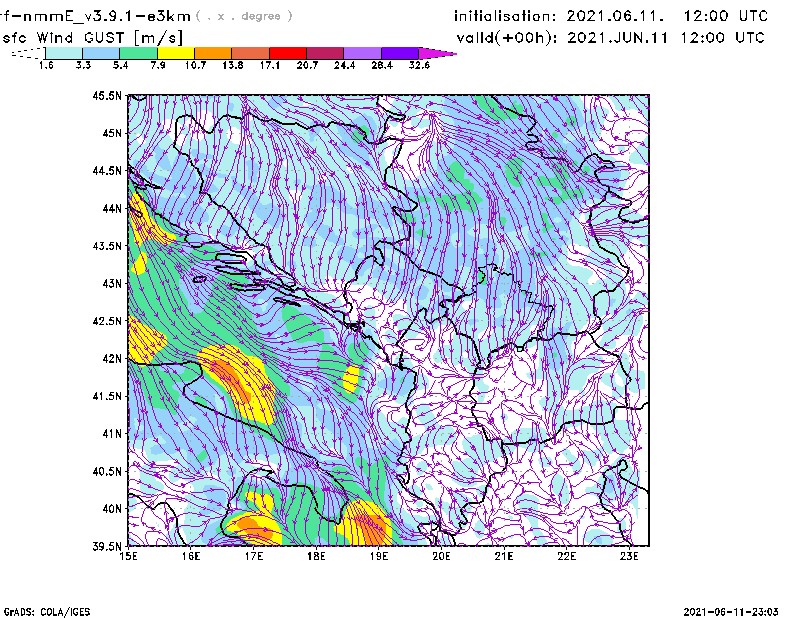Click the '43N' latitude label
The height and width of the screenshot is (618, 800).
(112, 283)
